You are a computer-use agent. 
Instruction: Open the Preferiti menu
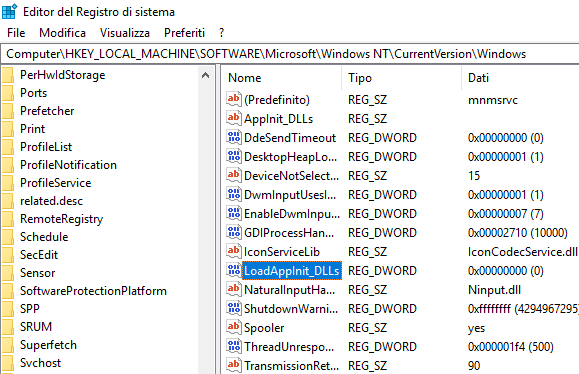pos(184,33)
